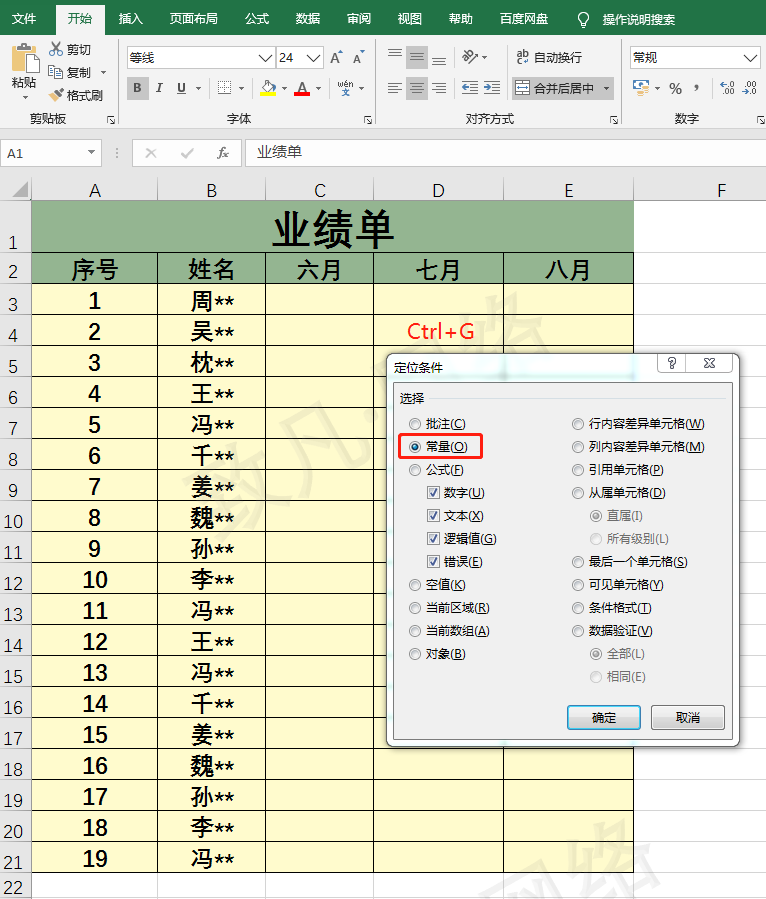Click the insert function fx icon
The width and height of the screenshot is (766, 899).
pyautogui.click(x=222, y=153)
